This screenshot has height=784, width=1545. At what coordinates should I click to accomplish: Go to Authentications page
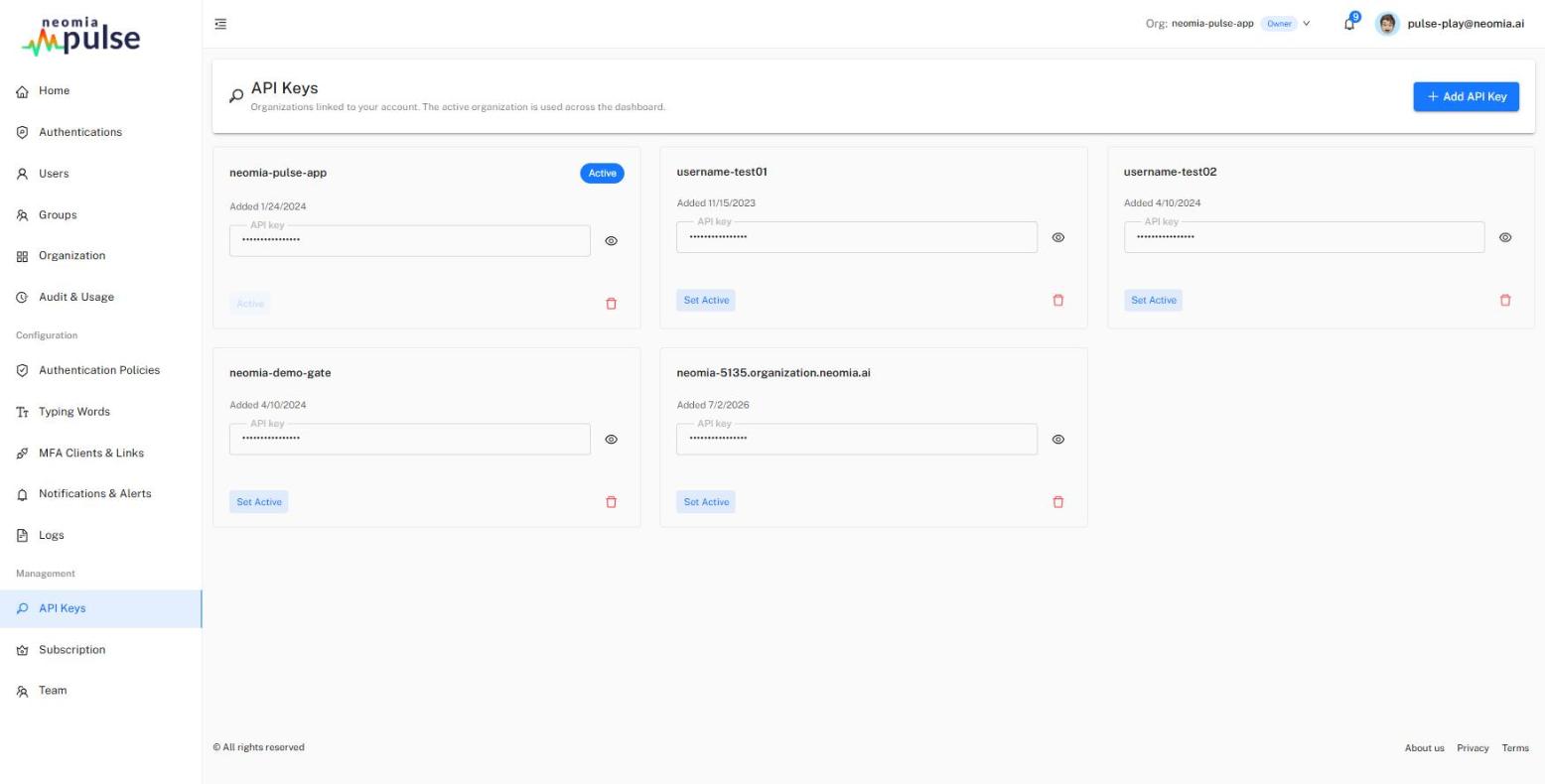(x=100, y=132)
